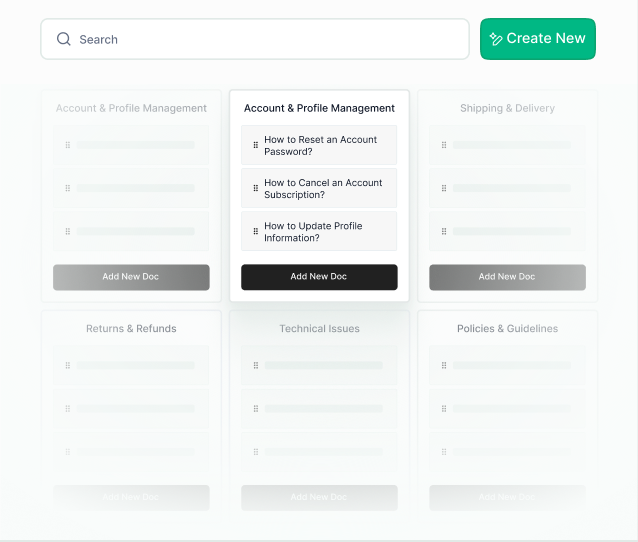This screenshot has height=542, width=638.
Task: Click first drag handle in Shipping & Delivery card
Action: point(444,145)
